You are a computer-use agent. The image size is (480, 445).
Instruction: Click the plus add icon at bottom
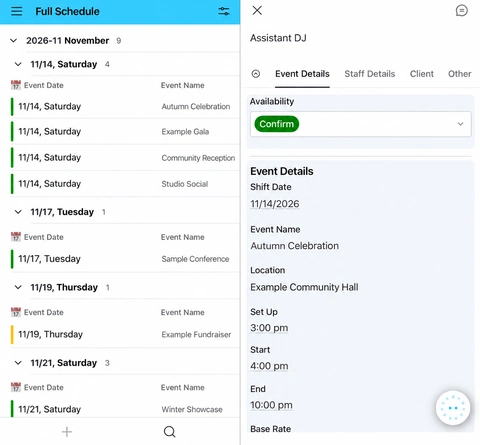pos(67,432)
